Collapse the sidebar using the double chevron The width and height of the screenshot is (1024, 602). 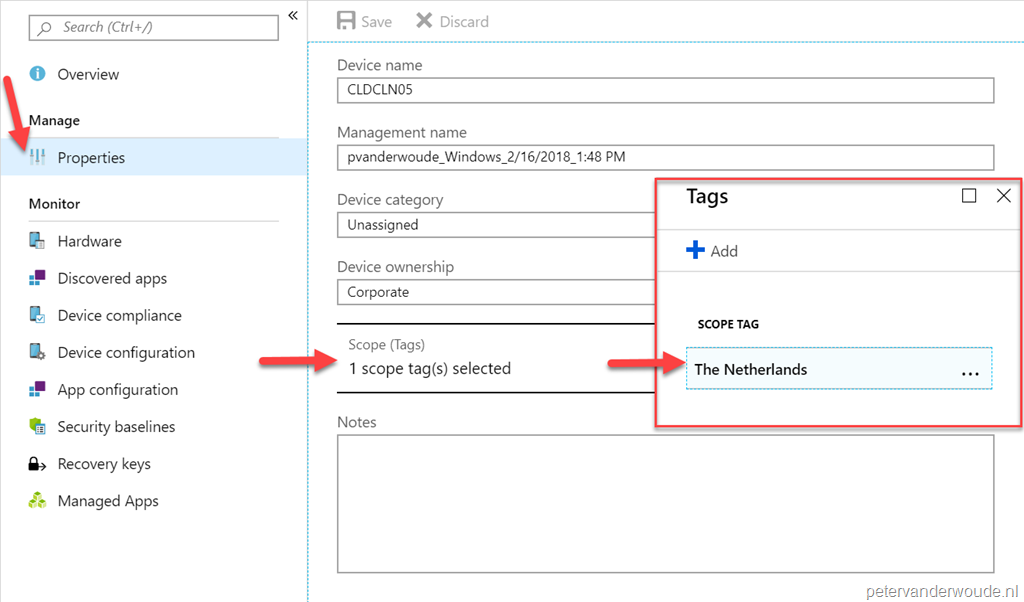point(291,16)
